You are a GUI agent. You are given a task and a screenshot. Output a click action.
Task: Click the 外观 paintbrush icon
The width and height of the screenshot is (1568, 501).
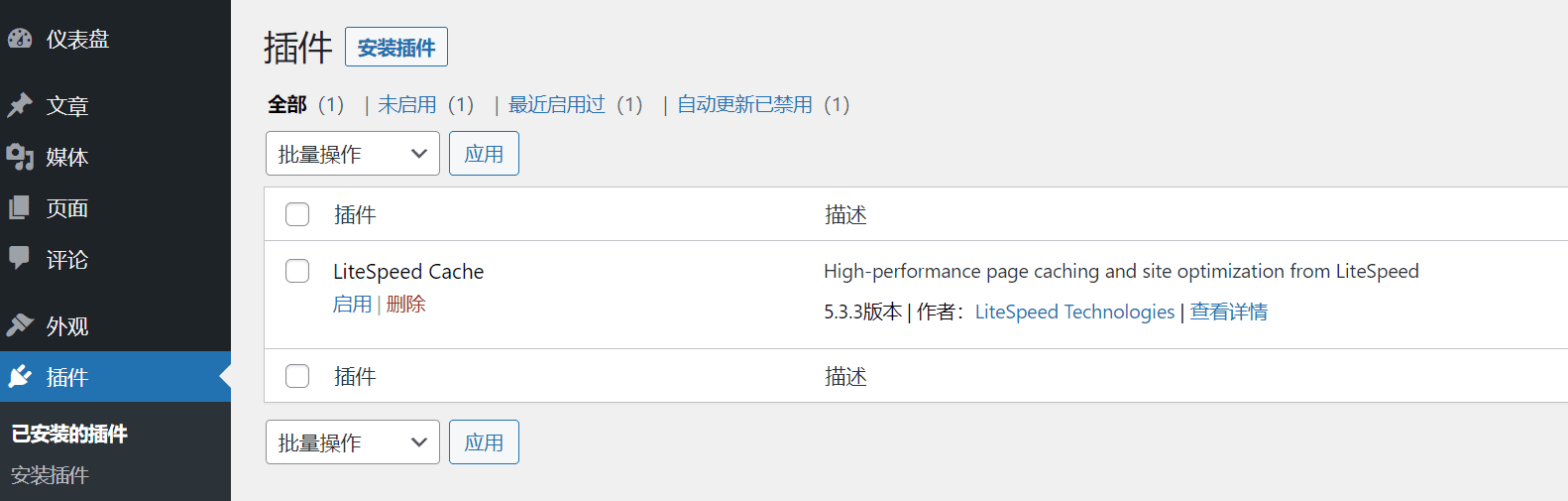point(20,325)
